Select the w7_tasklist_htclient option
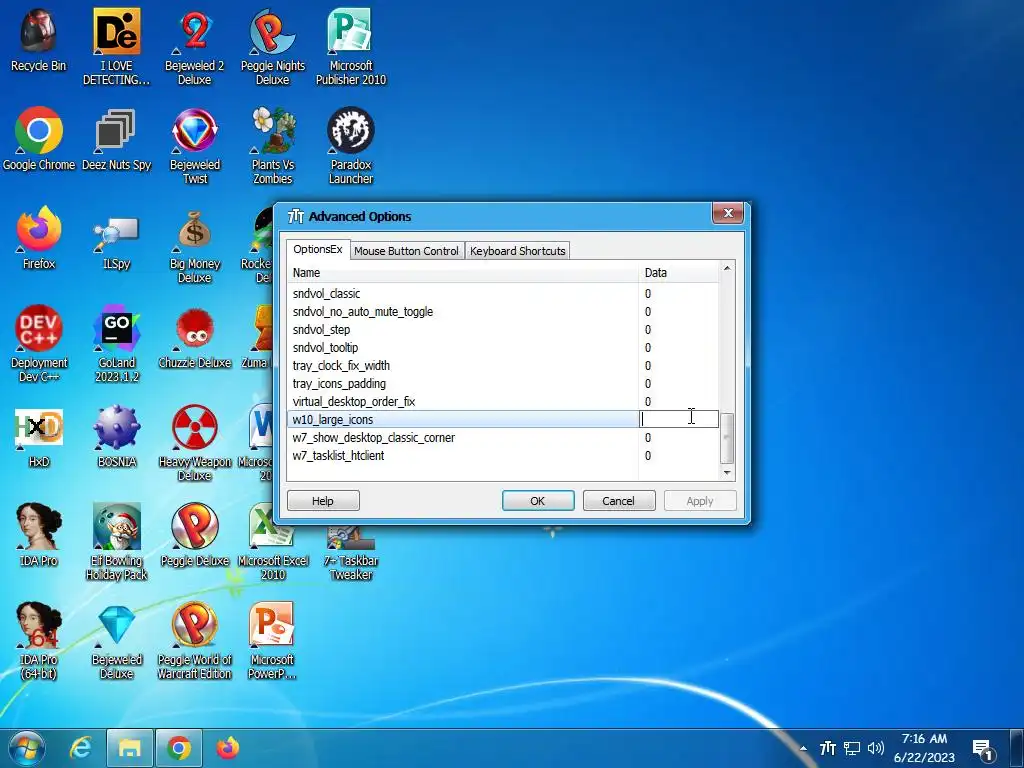 502,456
